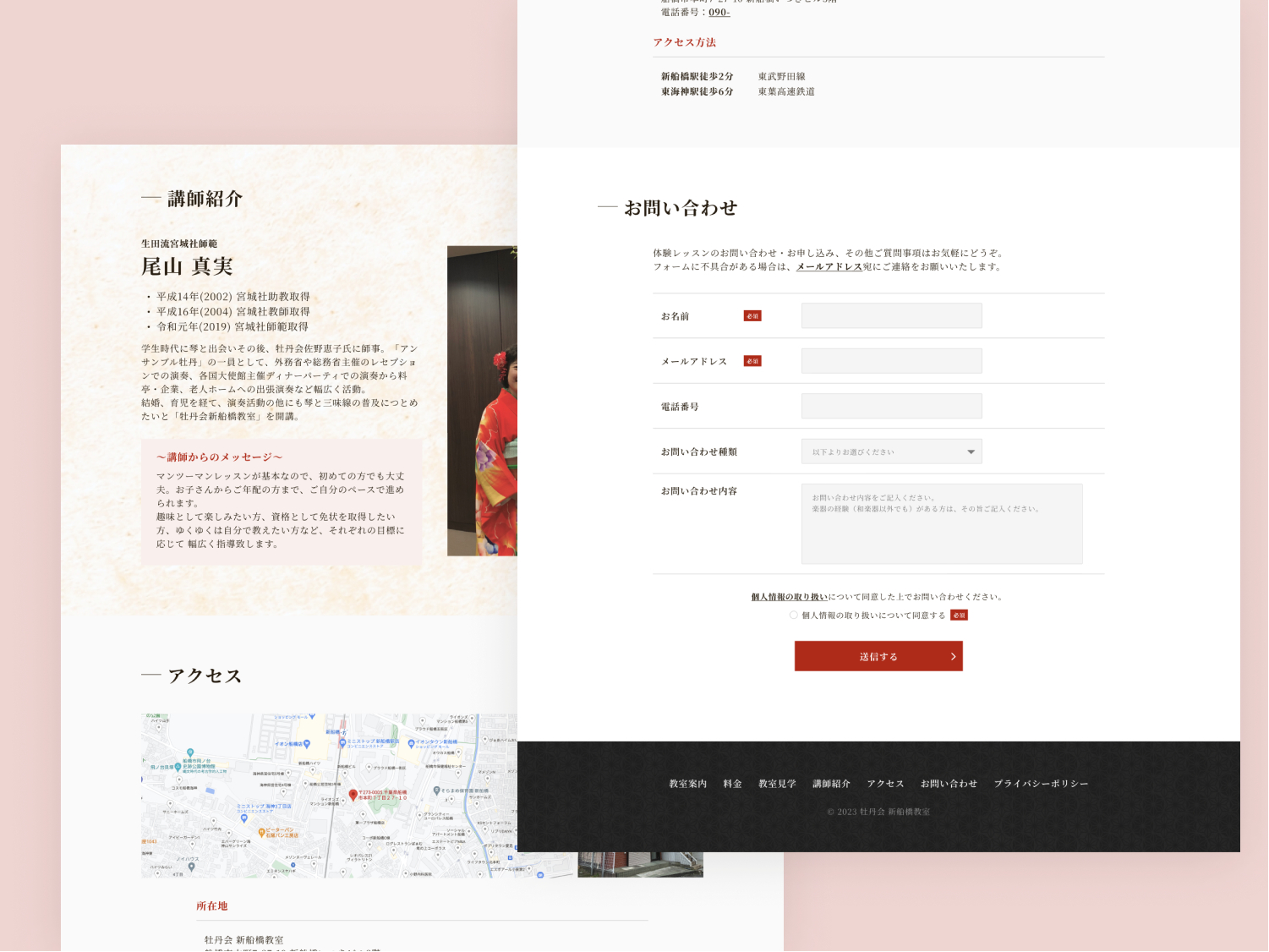
Task: Open the メールアドレス link in the intro text
Action: tap(829, 266)
